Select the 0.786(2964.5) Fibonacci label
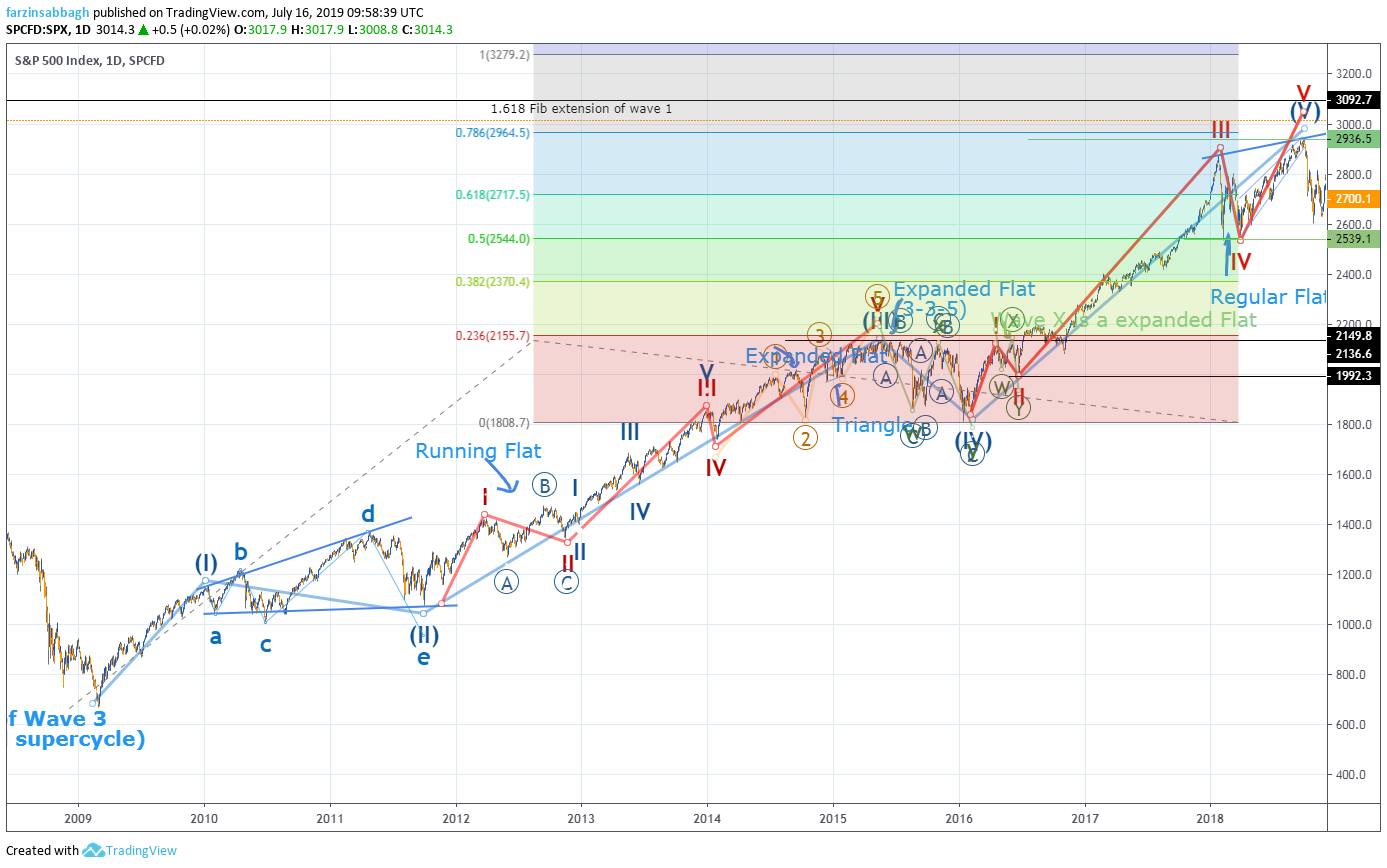This screenshot has width=1387, height=868. 495,132
